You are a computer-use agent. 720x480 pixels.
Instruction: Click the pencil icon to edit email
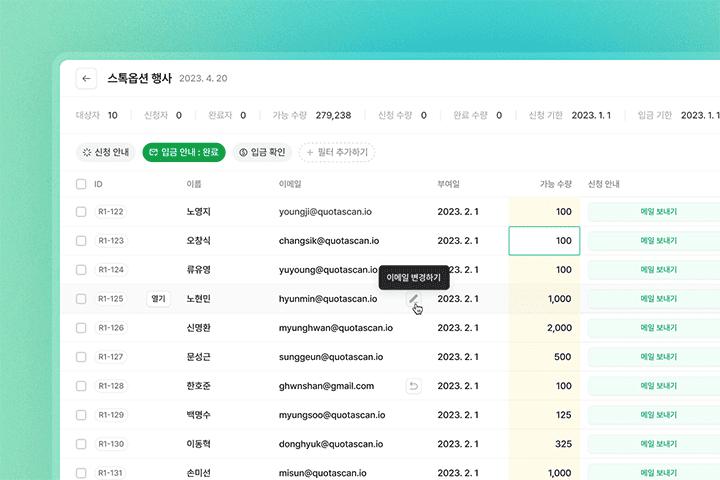pos(414,299)
